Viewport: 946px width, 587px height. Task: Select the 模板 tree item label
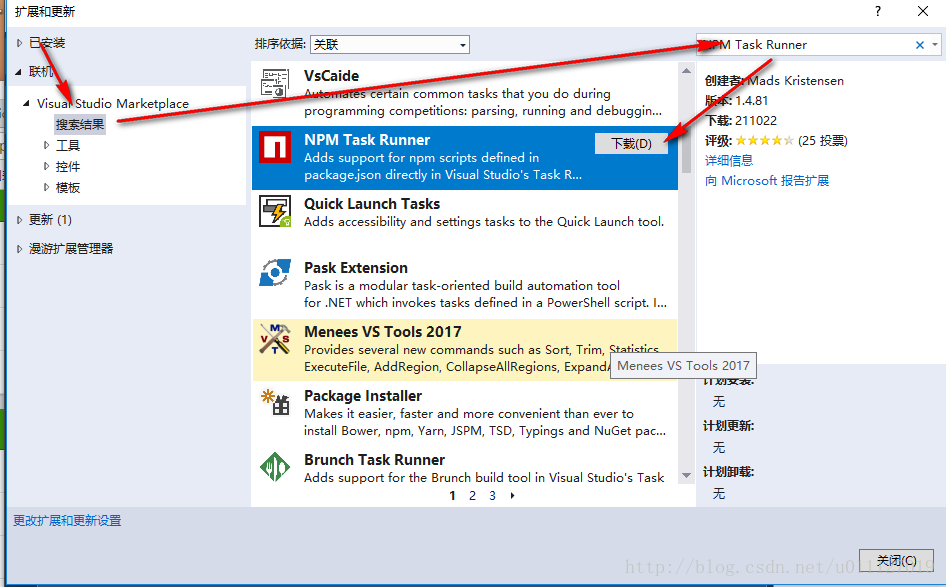pyautogui.click(x=68, y=188)
